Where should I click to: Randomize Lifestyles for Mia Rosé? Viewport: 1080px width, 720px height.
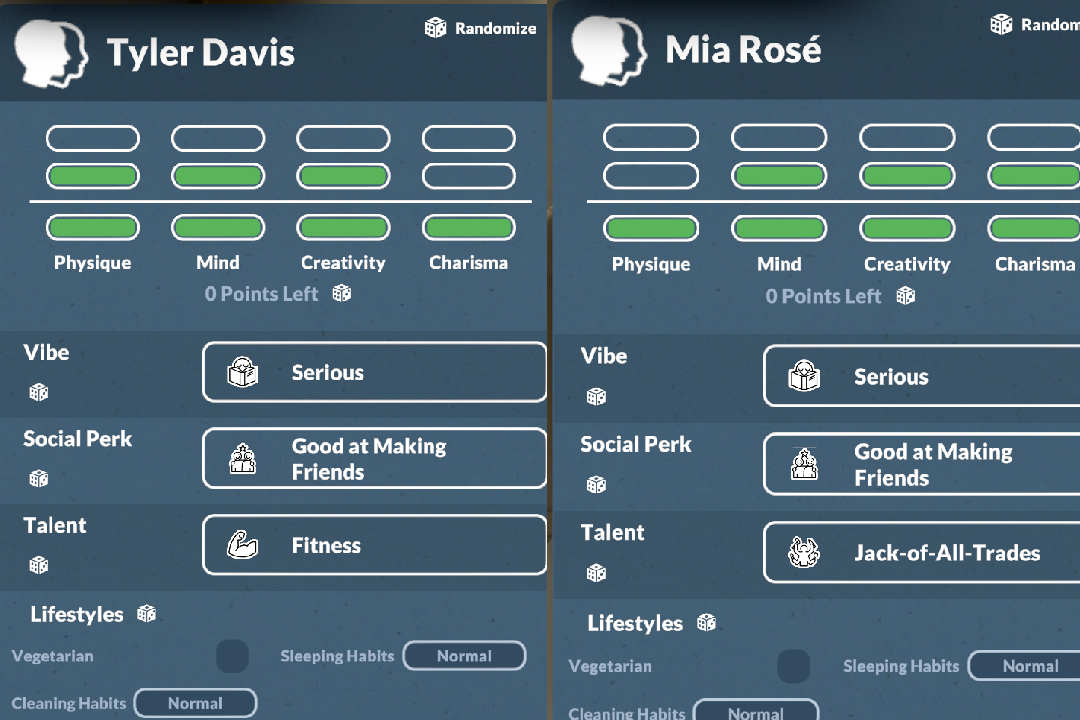coord(706,623)
